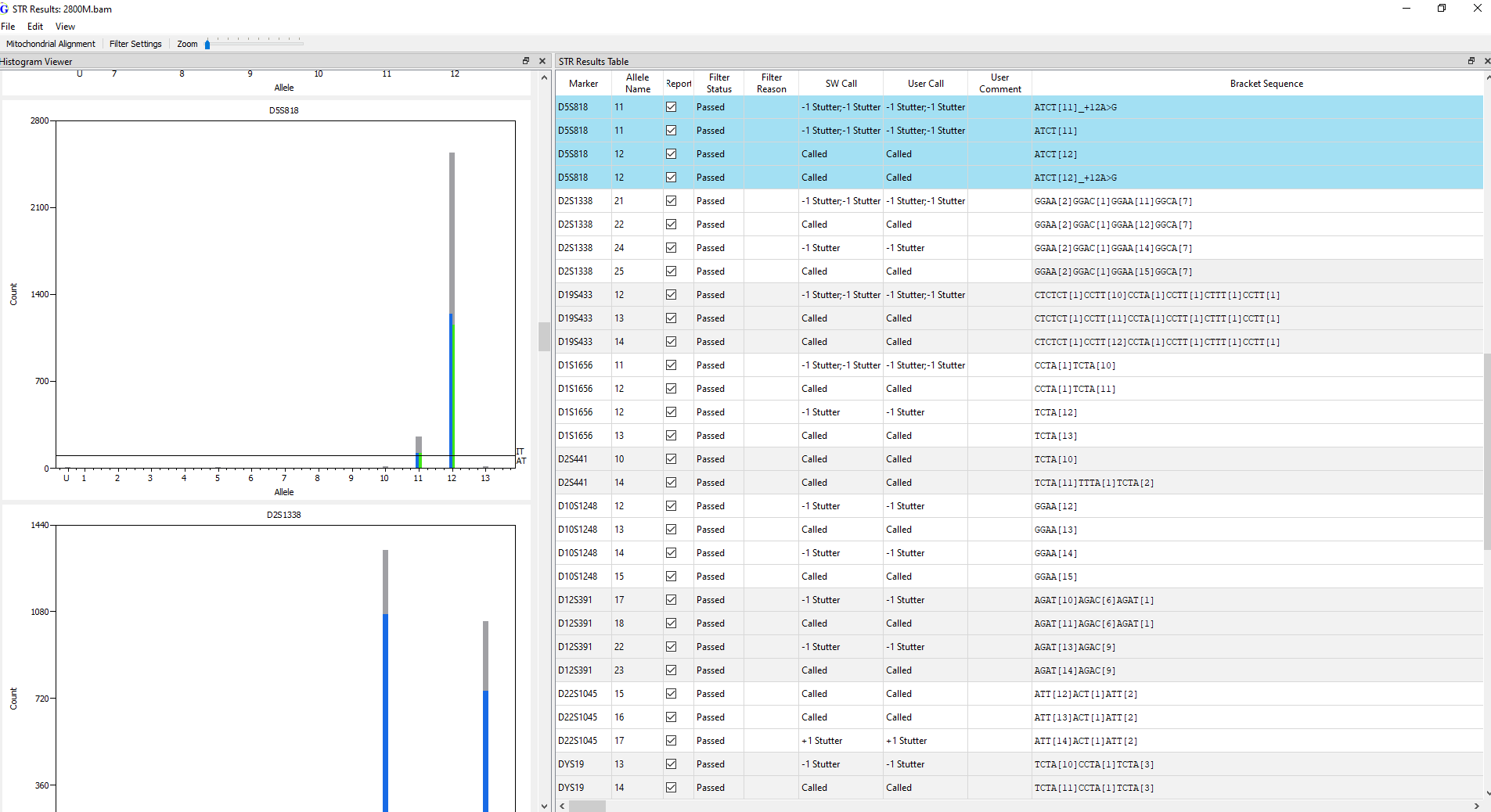Open the File menu
The width and height of the screenshot is (1491, 812).
click(8, 27)
